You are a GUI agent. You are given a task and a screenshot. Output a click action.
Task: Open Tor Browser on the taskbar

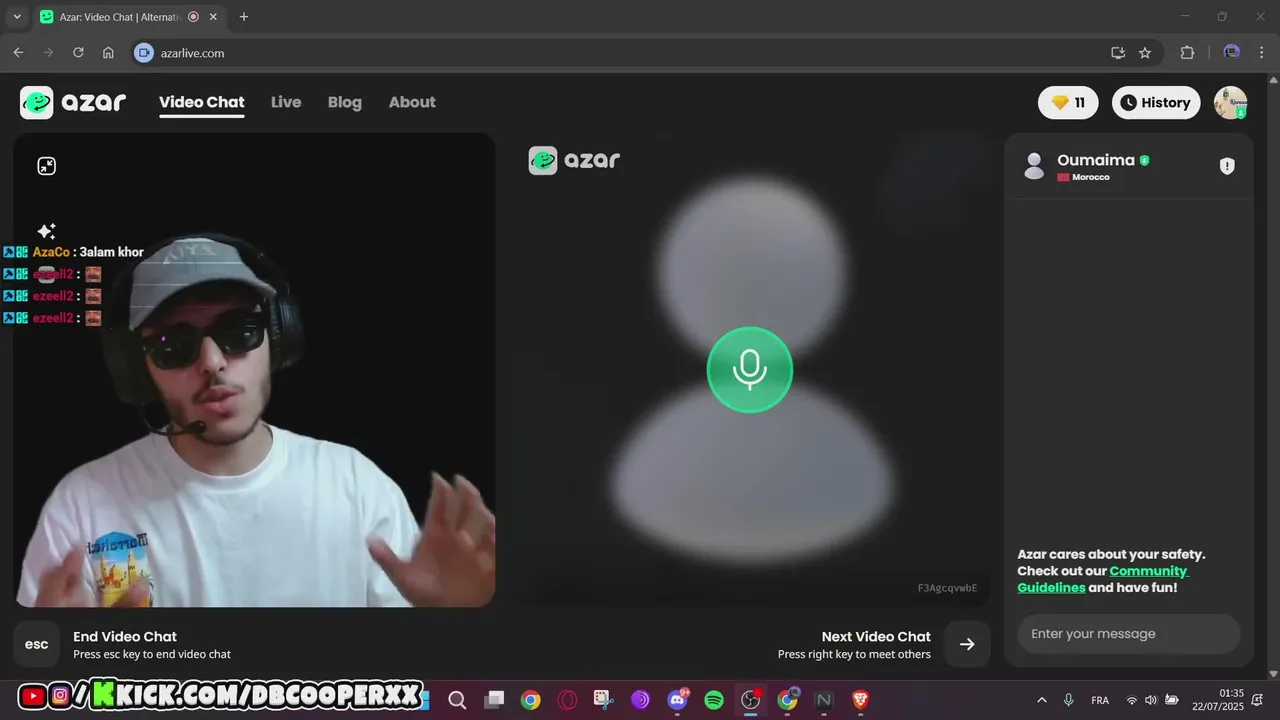(x=640, y=700)
